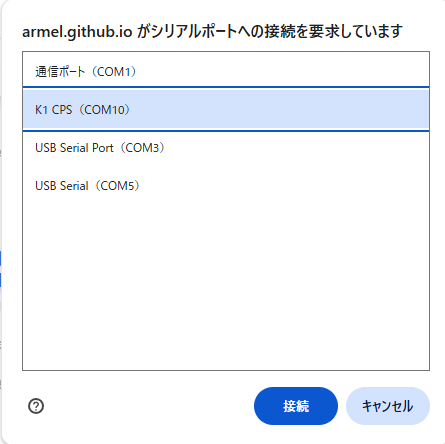445x444 pixels.
Task: Choose the COM3 serial device
Action: click(226, 148)
